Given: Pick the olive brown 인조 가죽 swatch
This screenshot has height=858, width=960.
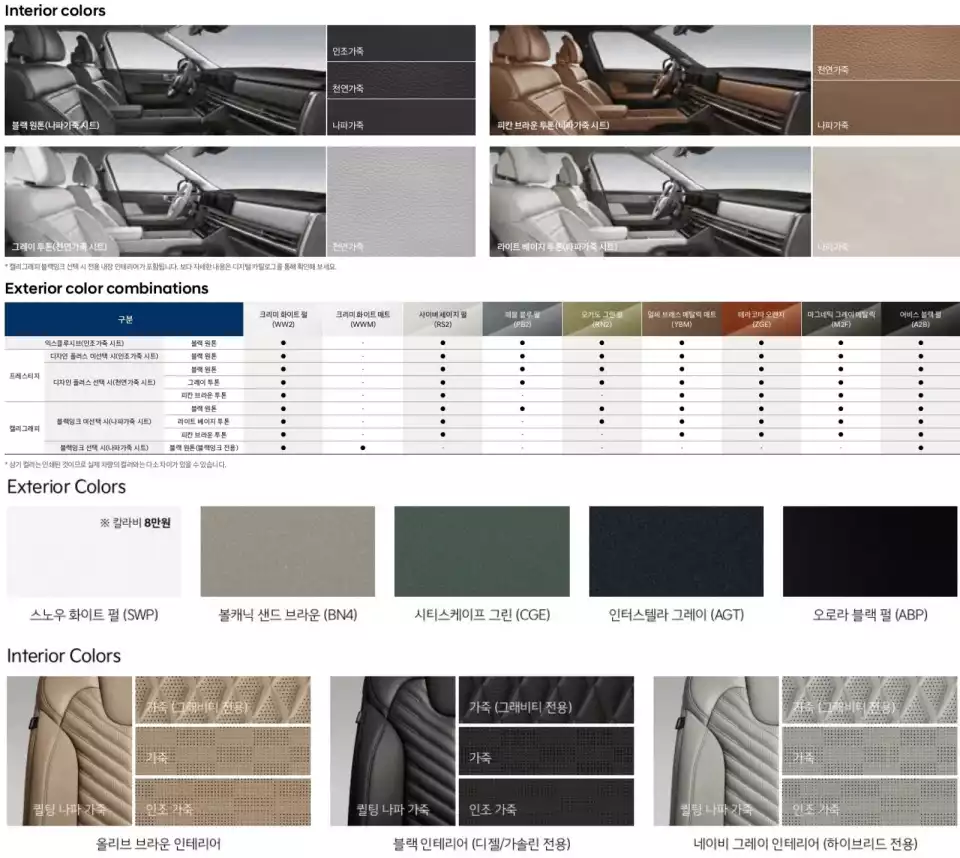Looking at the screenshot, I should pos(223,802).
